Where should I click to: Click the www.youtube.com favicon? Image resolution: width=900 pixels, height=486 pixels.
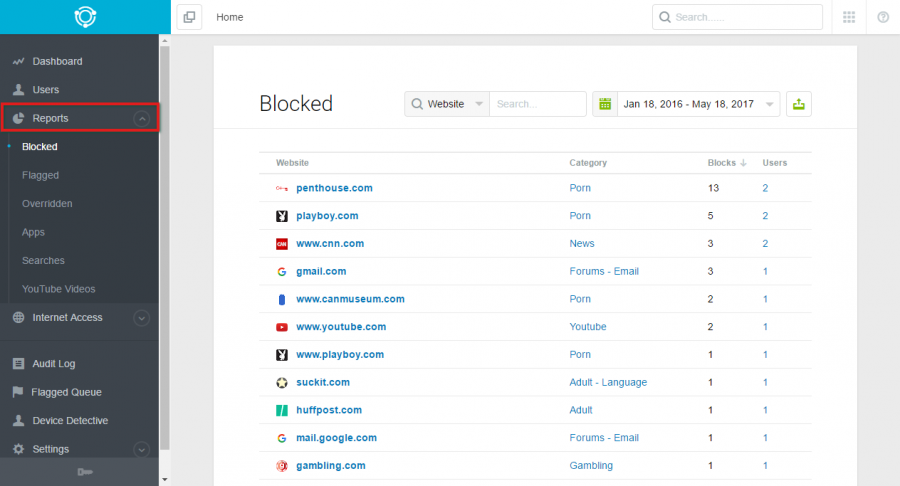(x=282, y=327)
